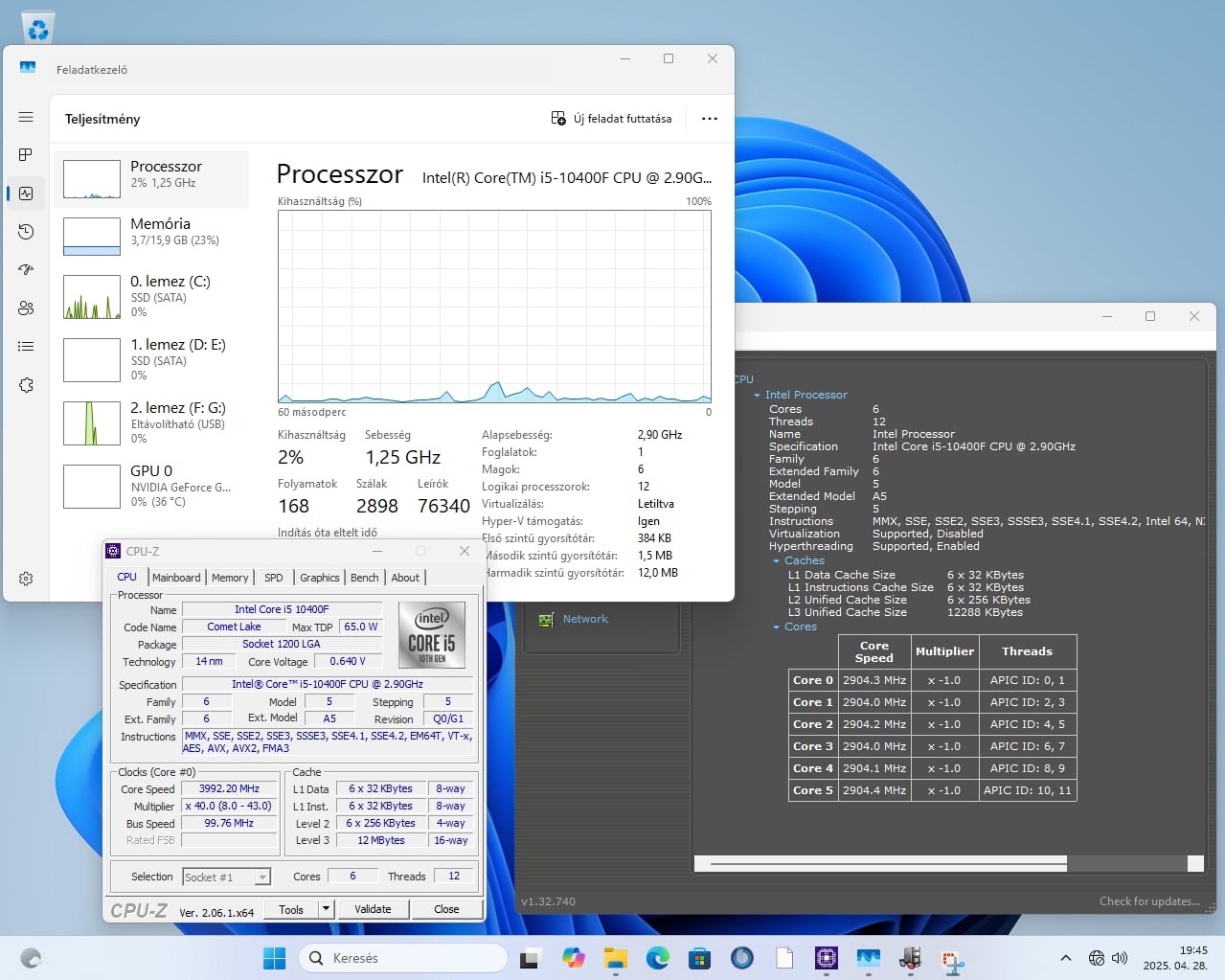Open Microsoft Store from taskbar

[699, 958]
